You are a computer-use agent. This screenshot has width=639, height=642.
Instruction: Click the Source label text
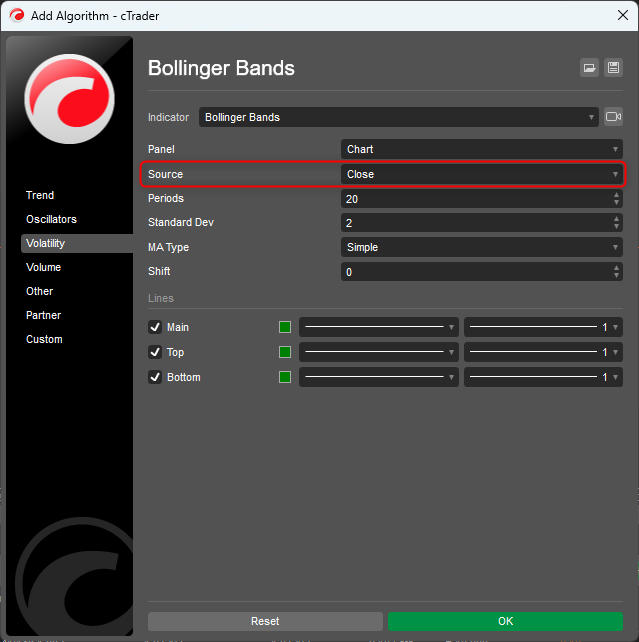pos(165,174)
